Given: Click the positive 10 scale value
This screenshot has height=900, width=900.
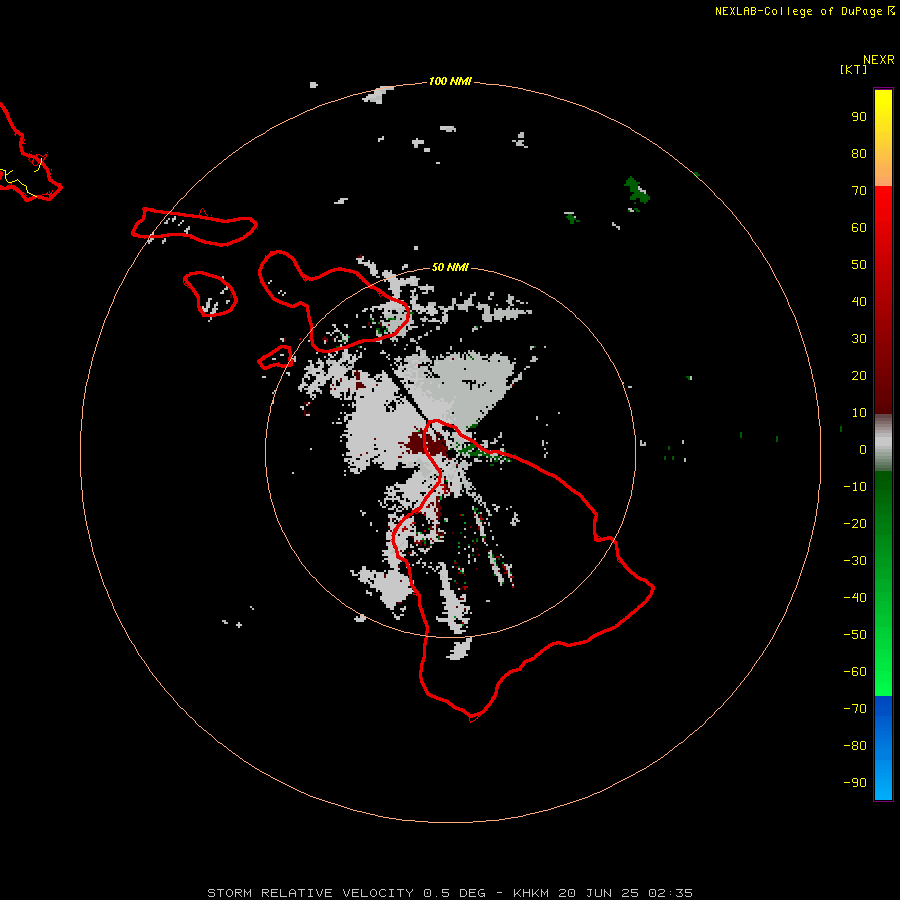Looking at the screenshot, I should click(x=859, y=413).
